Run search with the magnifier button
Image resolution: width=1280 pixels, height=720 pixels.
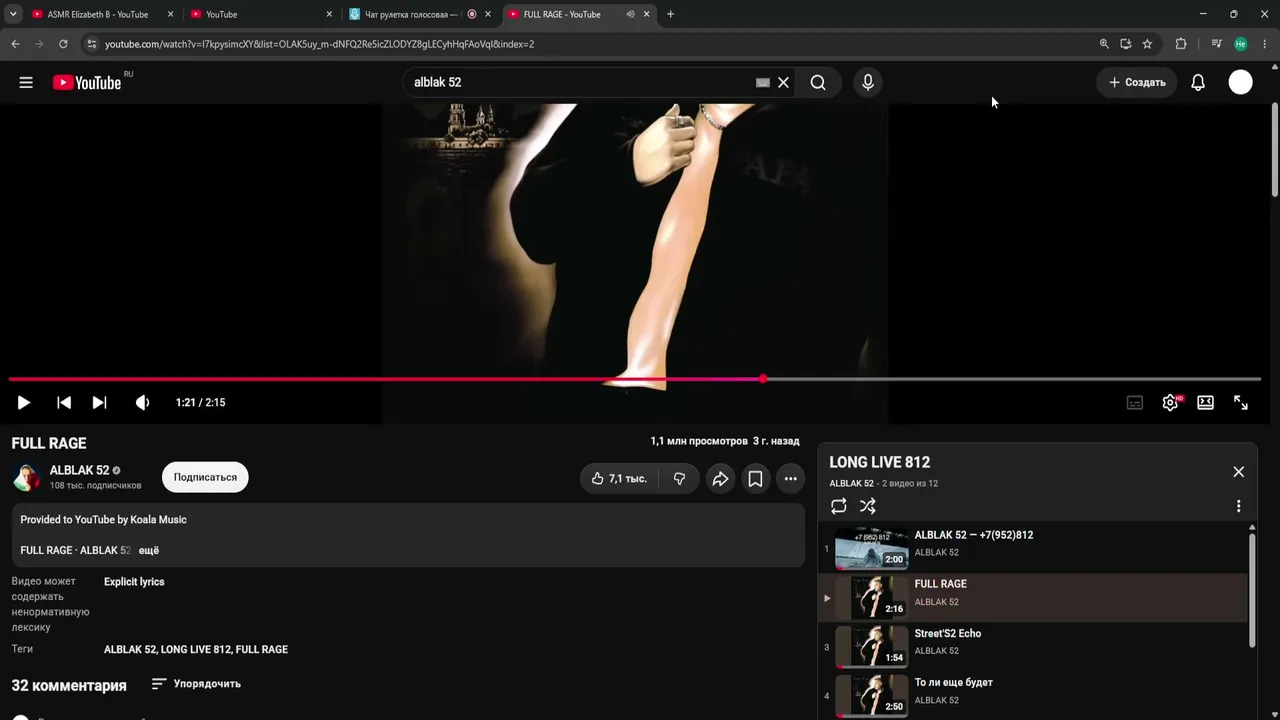tap(818, 83)
